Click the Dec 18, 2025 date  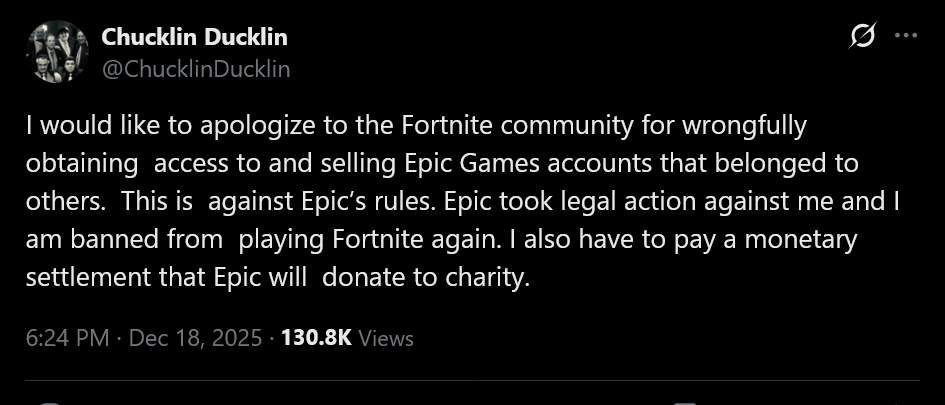(196, 338)
